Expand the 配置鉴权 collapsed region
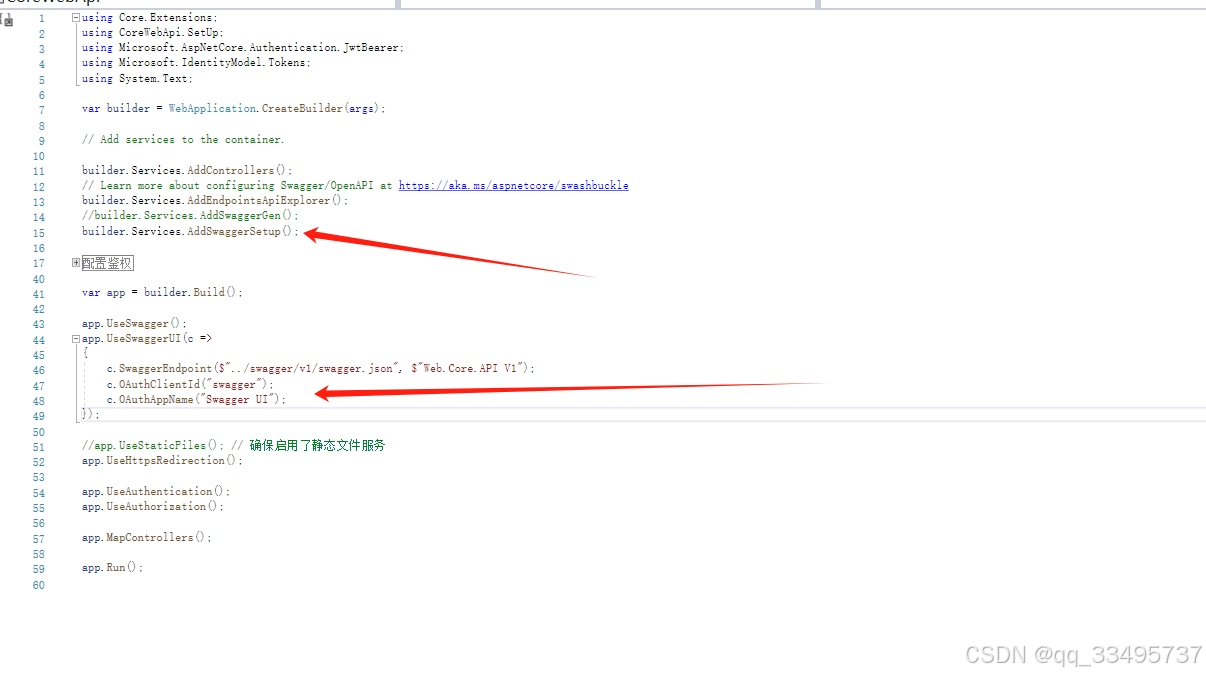 click(75, 262)
